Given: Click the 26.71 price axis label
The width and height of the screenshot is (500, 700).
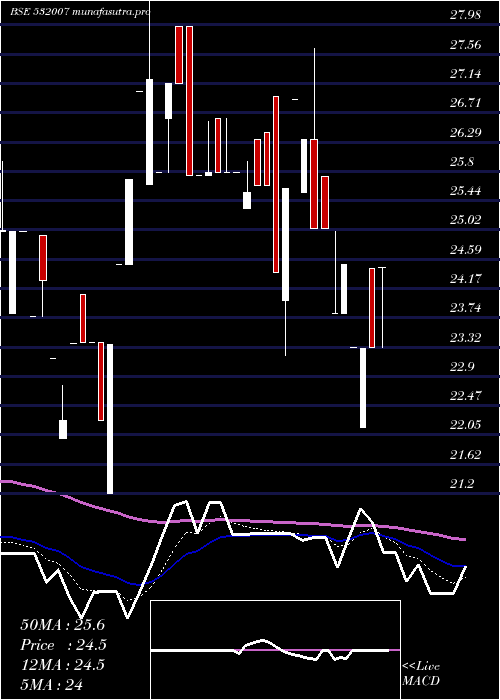Looking at the screenshot, I should [x=465, y=103].
